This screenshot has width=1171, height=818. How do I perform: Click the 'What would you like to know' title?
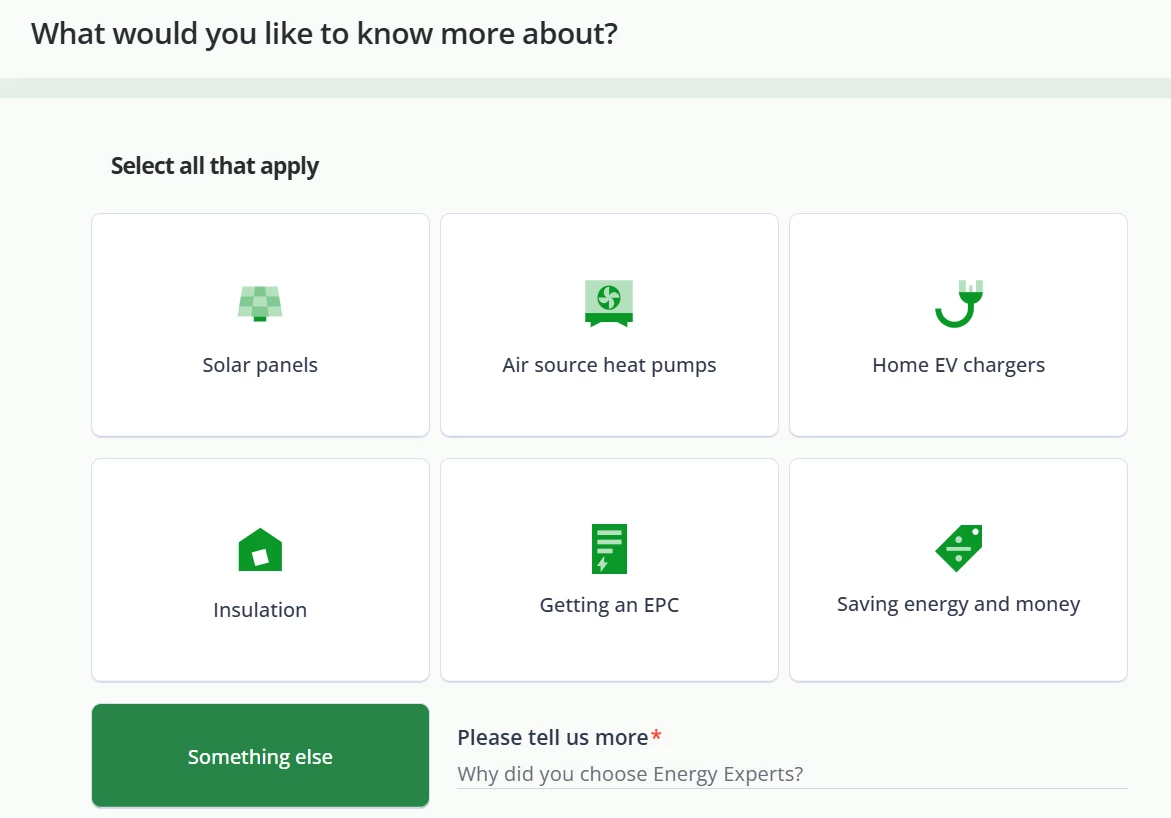[324, 34]
